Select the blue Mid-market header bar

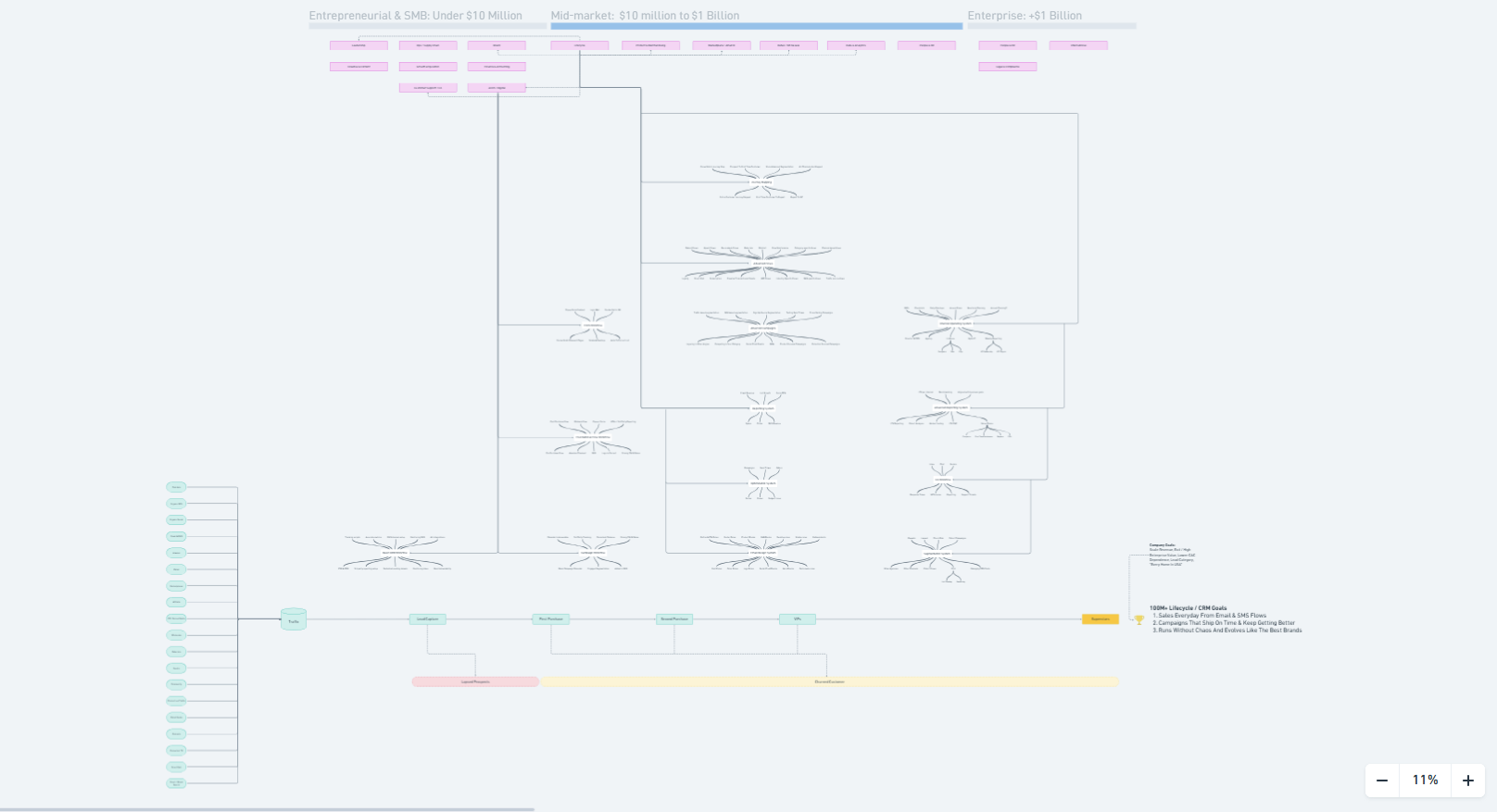[x=756, y=27]
